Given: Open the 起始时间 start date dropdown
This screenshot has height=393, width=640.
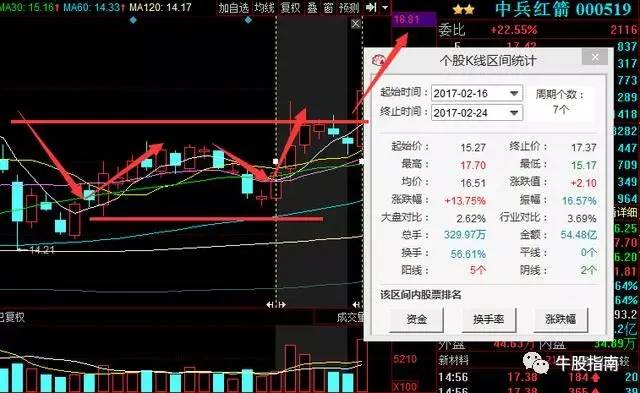Looking at the screenshot, I should click(x=514, y=93).
